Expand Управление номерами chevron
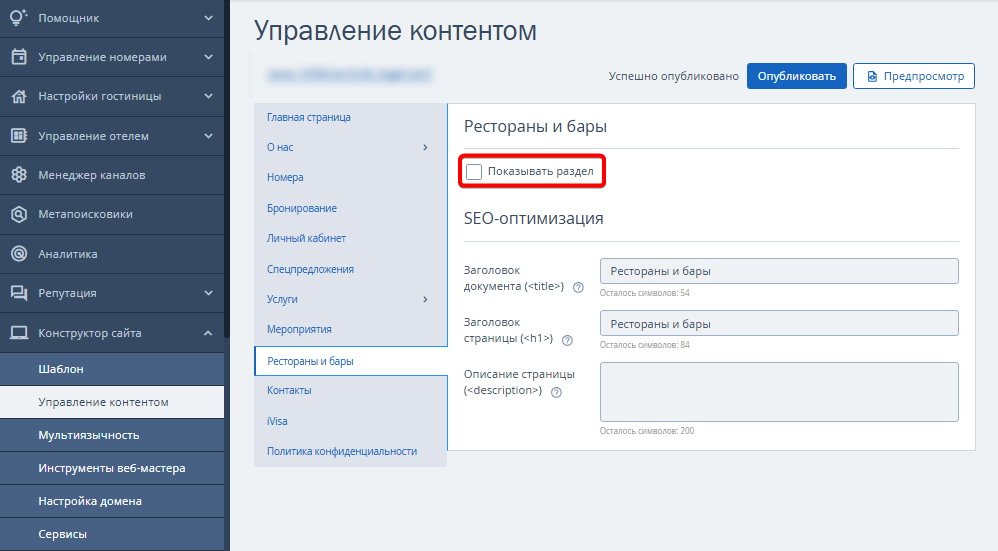This screenshot has height=551, width=998. pyautogui.click(x=208, y=57)
